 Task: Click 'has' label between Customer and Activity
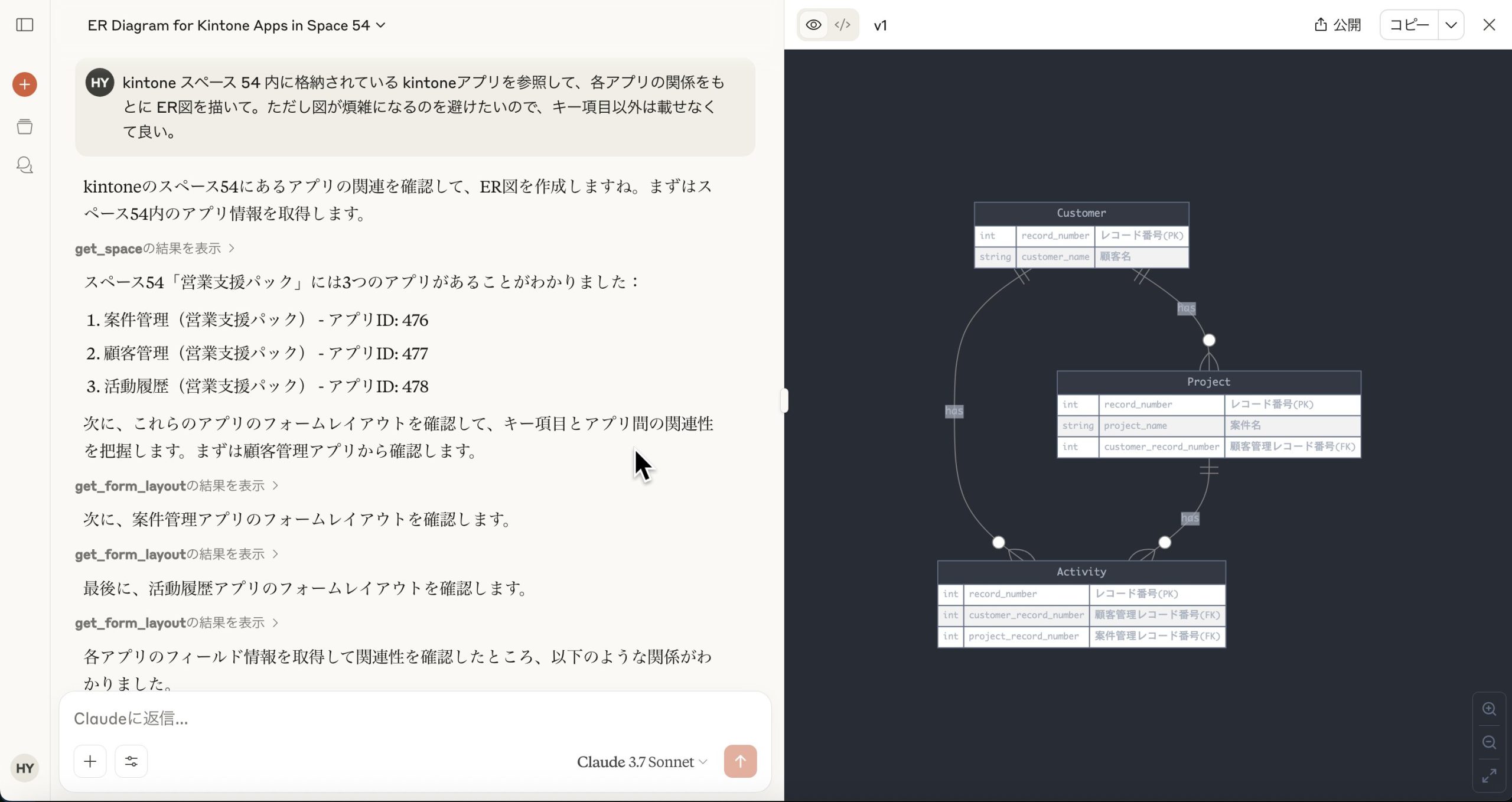[954, 411]
